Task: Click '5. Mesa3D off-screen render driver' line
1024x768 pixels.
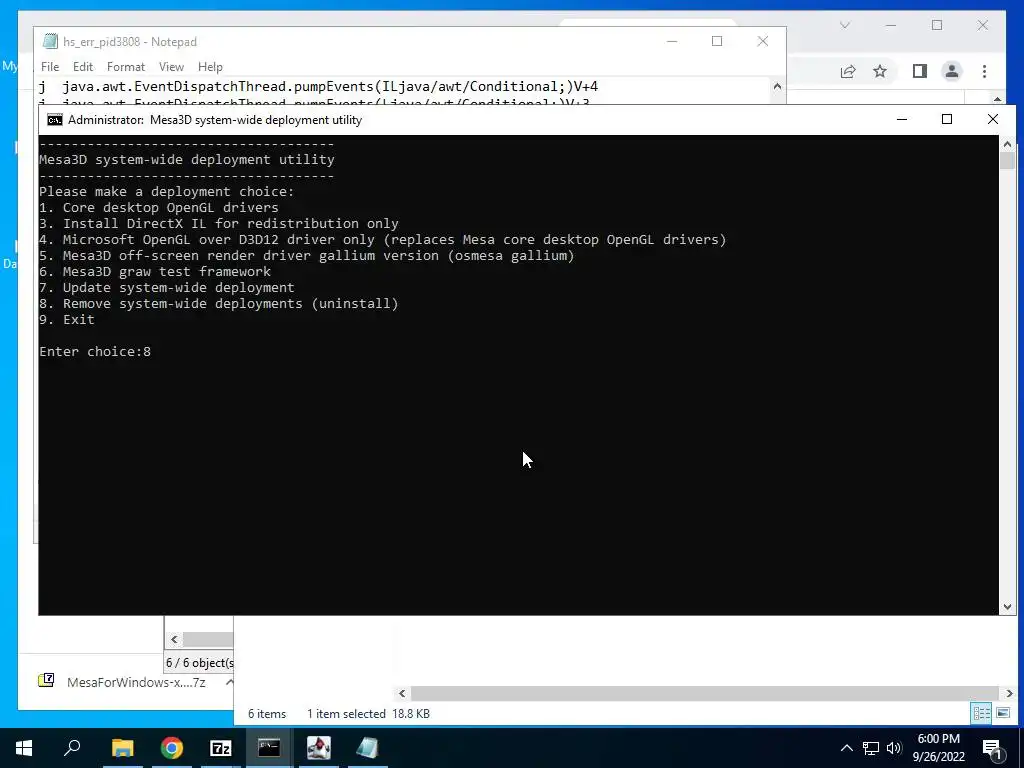Action: coord(306,255)
